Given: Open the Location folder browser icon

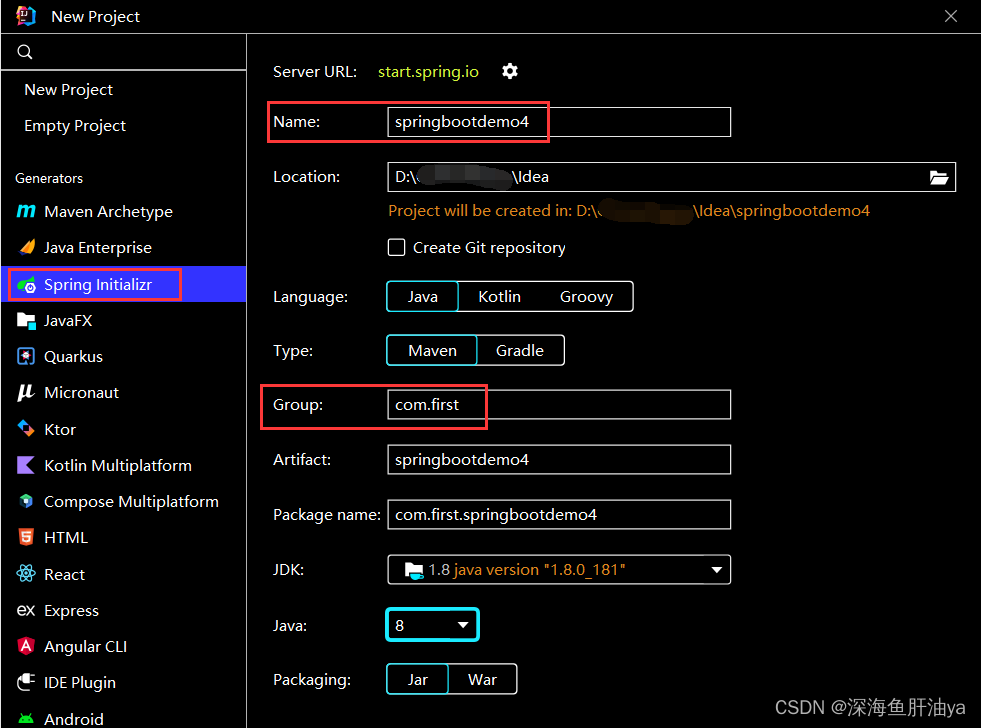Looking at the screenshot, I should click(x=939, y=177).
